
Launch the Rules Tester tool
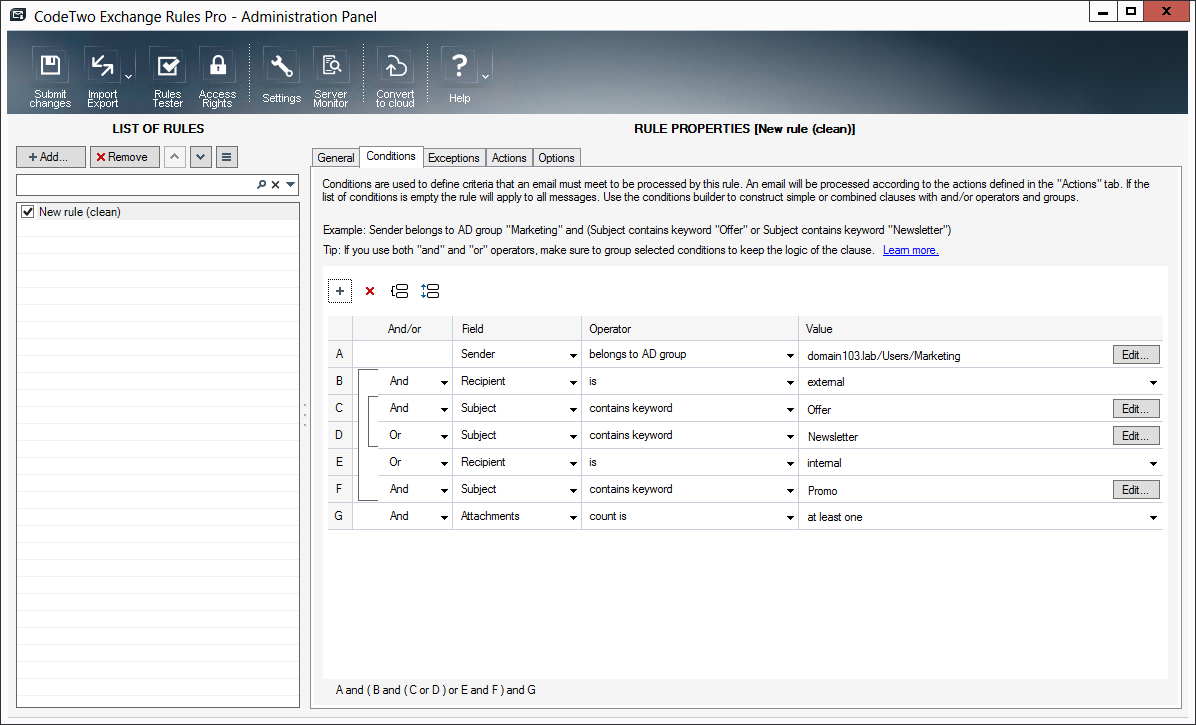click(x=167, y=79)
